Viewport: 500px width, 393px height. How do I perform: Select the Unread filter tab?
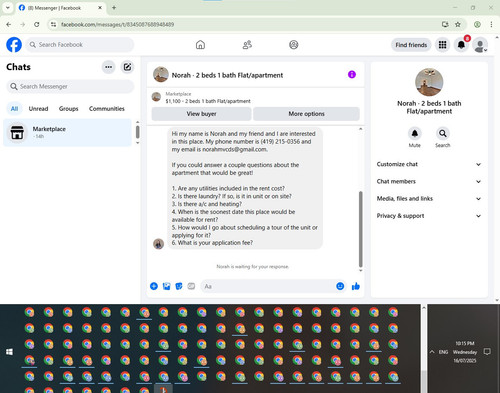pyautogui.click(x=38, y=109)
